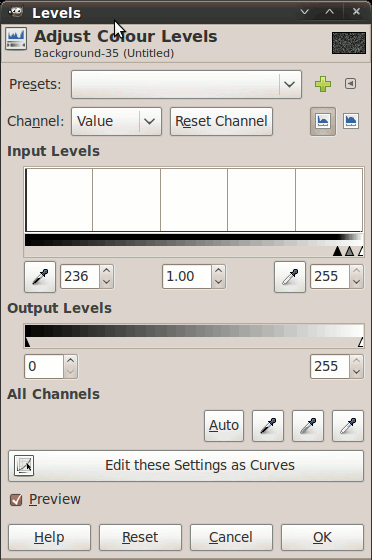
Task: Open the Presets dropdown
Action: tap(186, 84)
